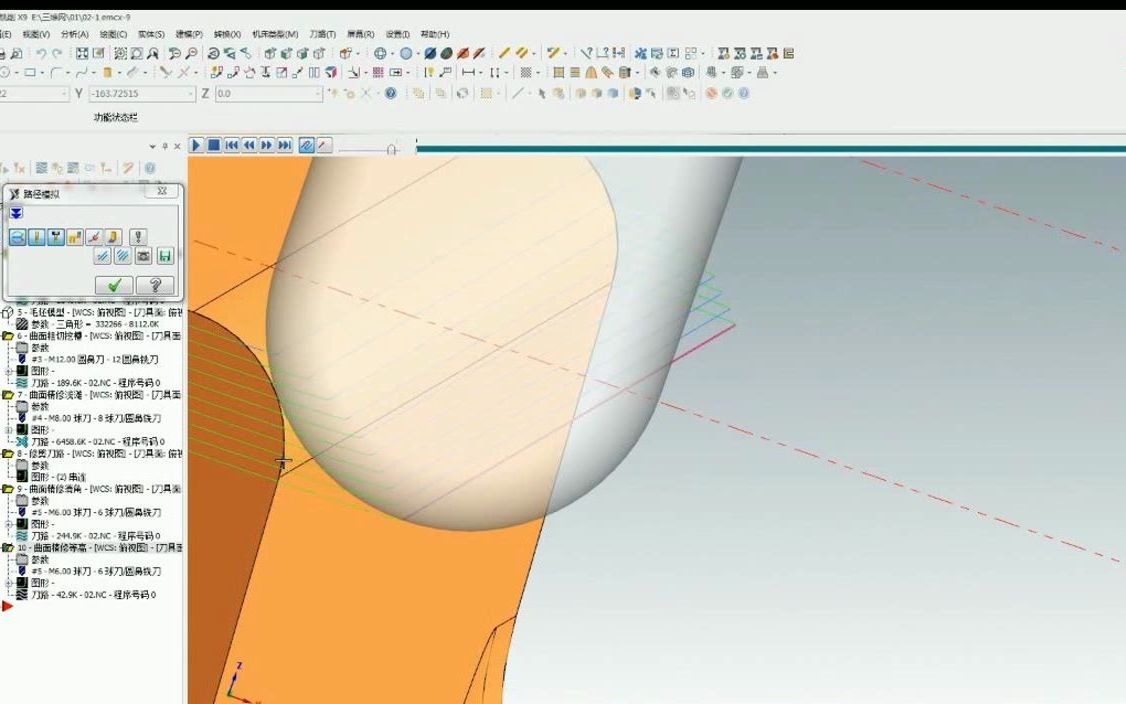Viewport: 1126px width, 704px height.
Task: Close the 路径模拟 dialog
Action: click(x=162, y=191)
